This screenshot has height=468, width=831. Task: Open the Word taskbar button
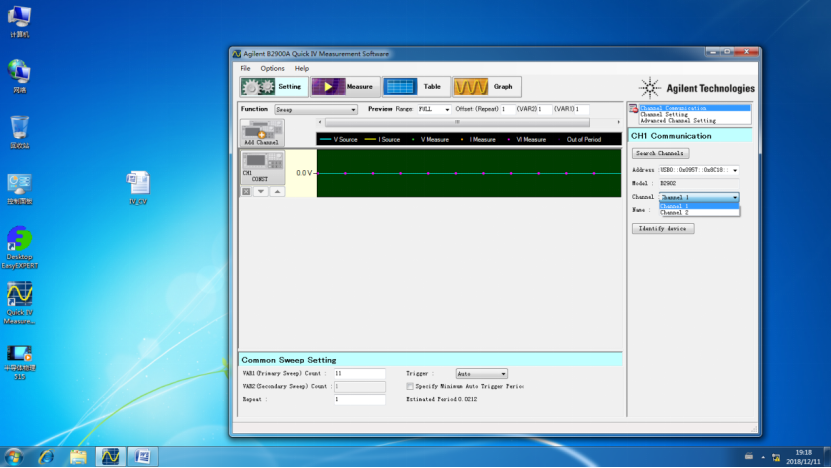[x=142, y=457]
